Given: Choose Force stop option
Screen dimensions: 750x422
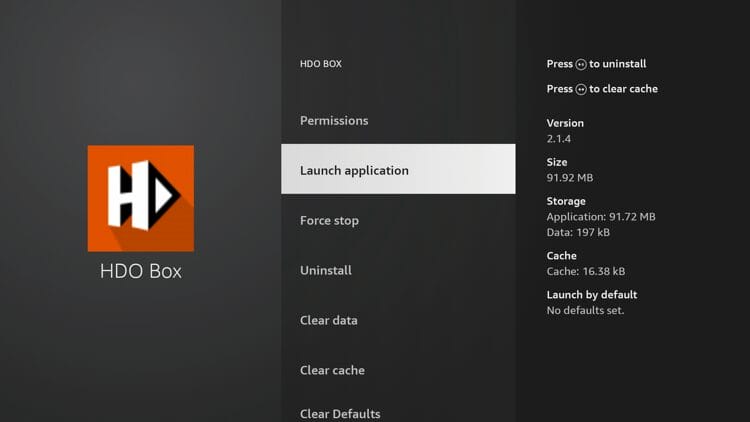Looking at the screenshot, I should click(x=398, y=221).
